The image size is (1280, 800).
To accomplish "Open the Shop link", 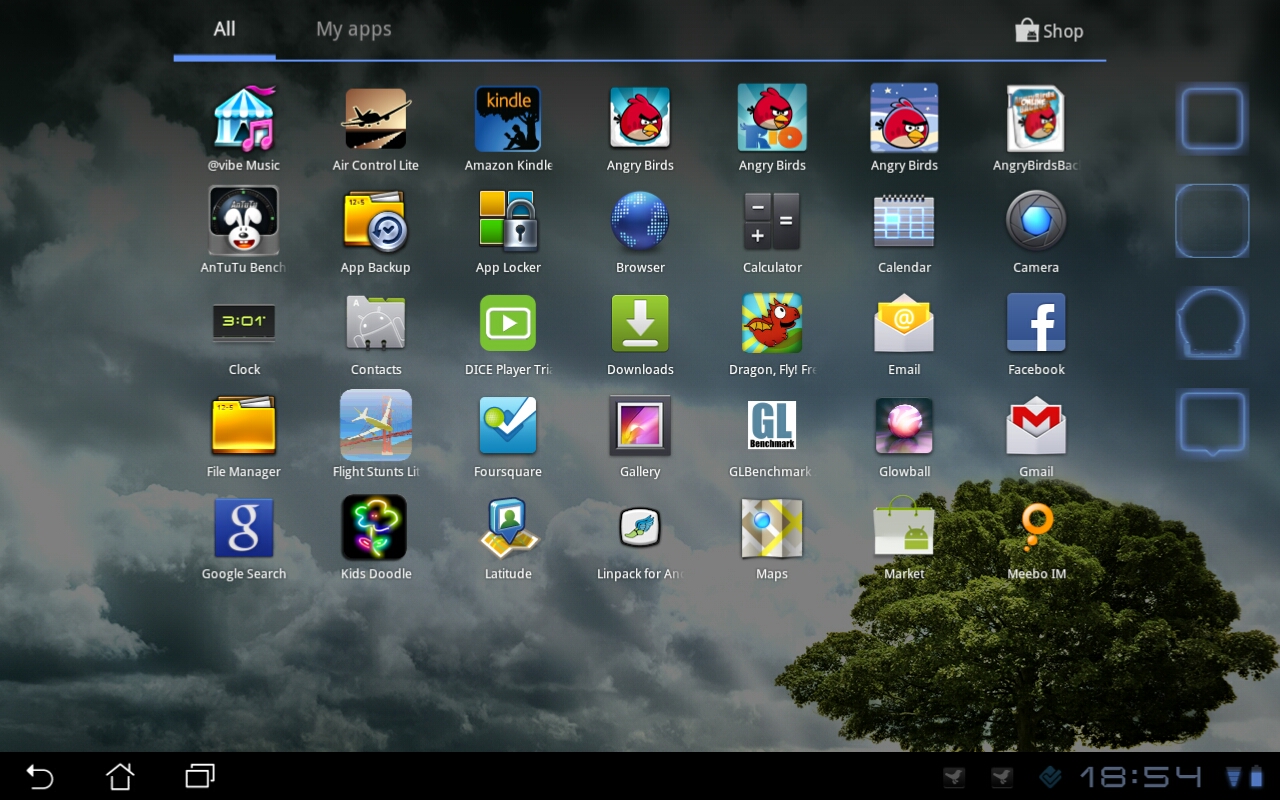I will 1049,31.
